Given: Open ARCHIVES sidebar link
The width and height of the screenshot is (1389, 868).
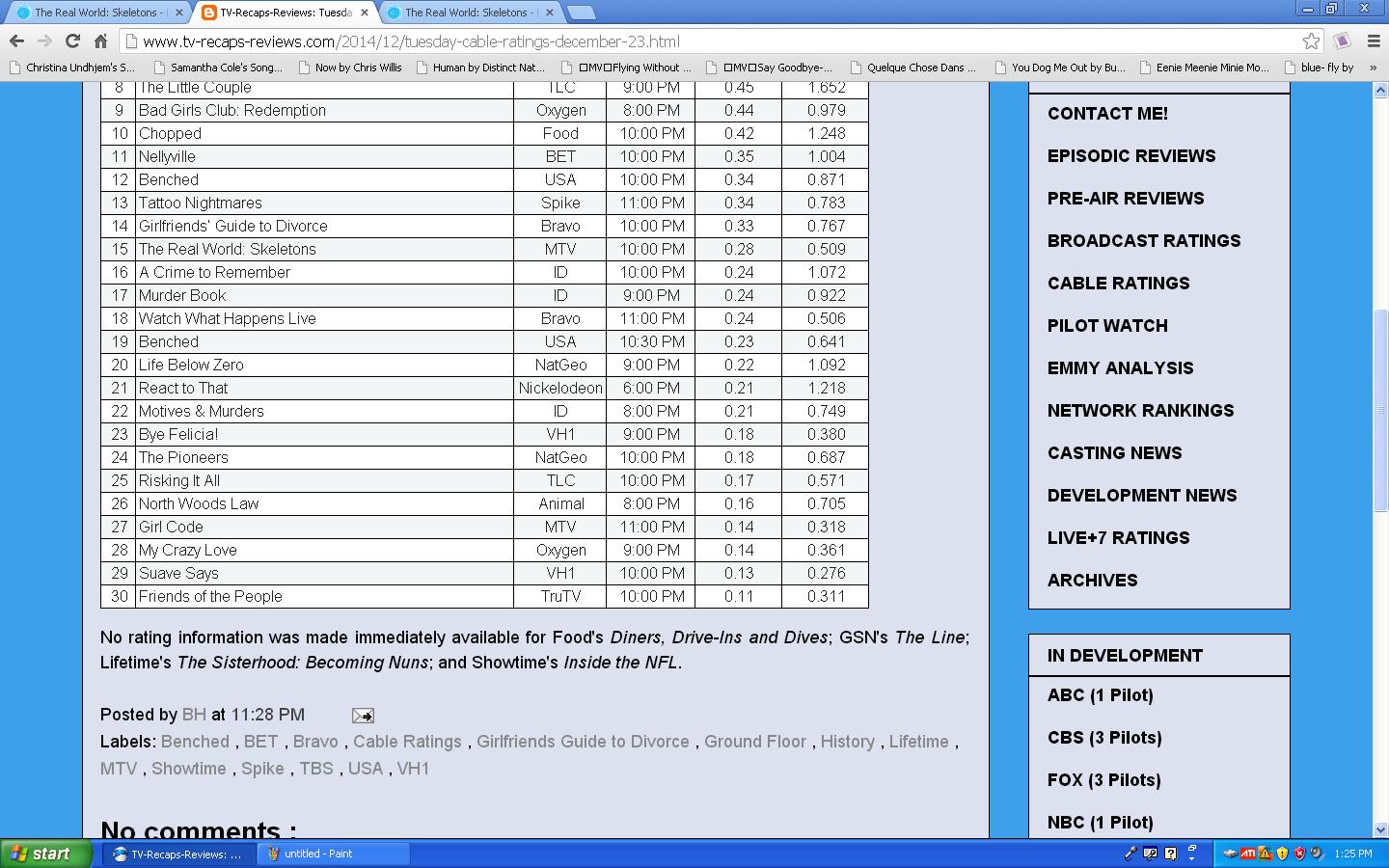Looking at the screenshot, I should pos(1092,581).
